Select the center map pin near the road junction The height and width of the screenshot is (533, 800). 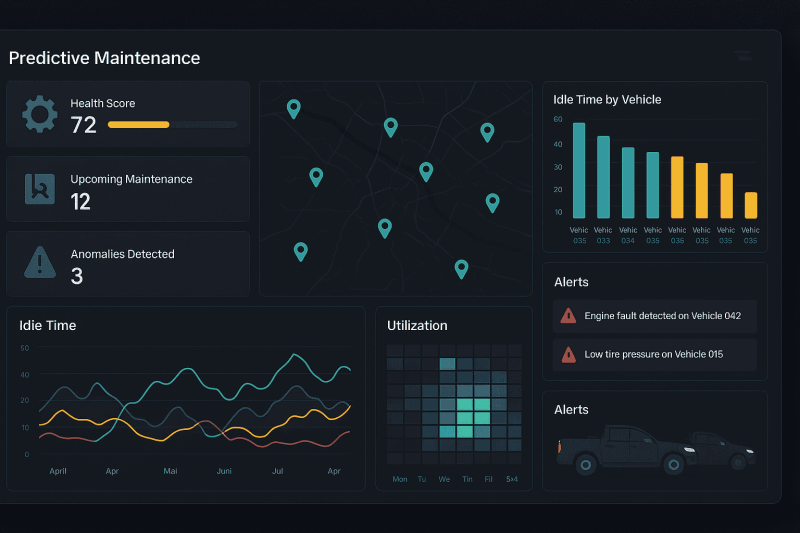426,172
